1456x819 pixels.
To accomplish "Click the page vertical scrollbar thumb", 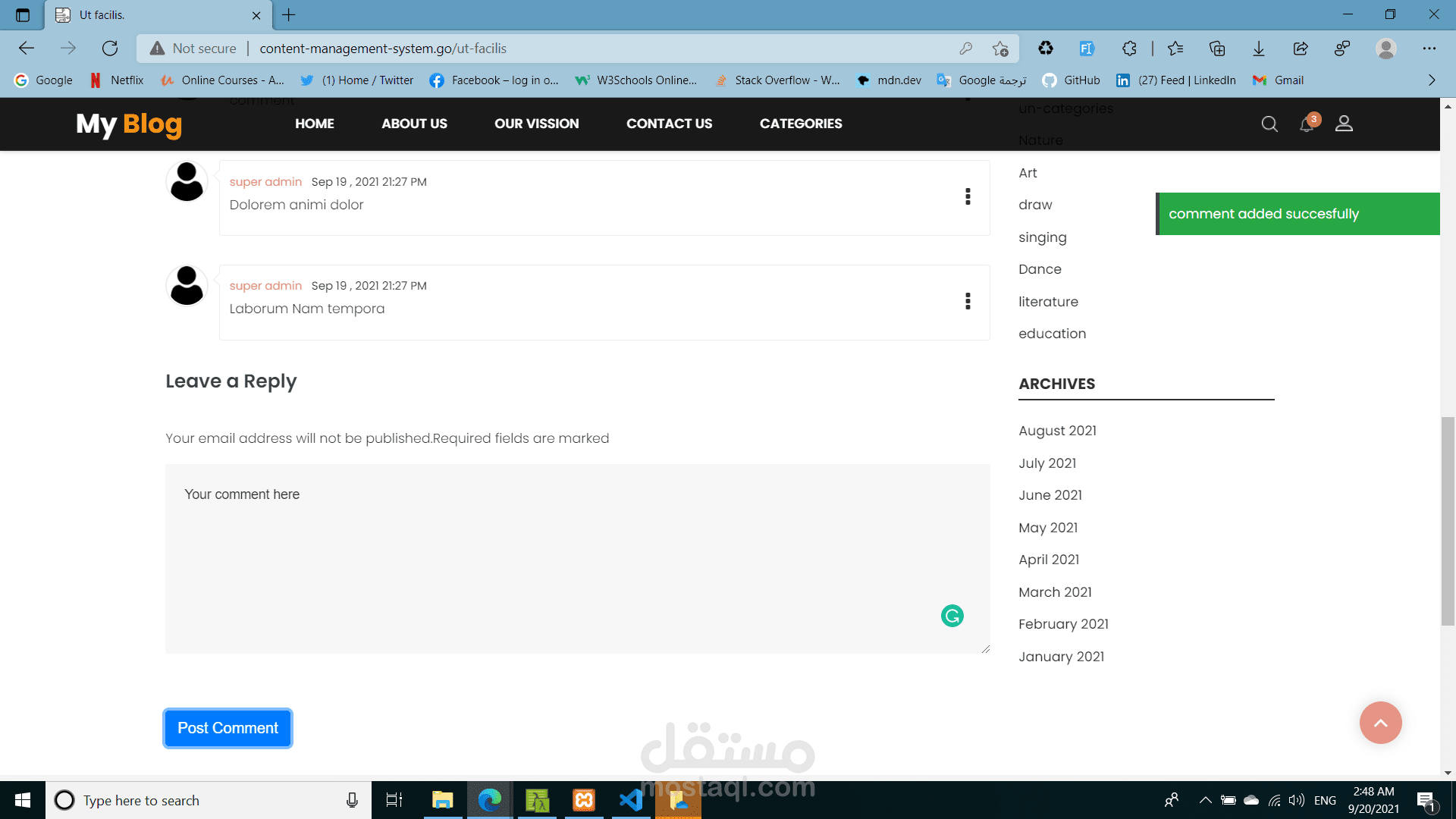I will [x=1448, y=521].
